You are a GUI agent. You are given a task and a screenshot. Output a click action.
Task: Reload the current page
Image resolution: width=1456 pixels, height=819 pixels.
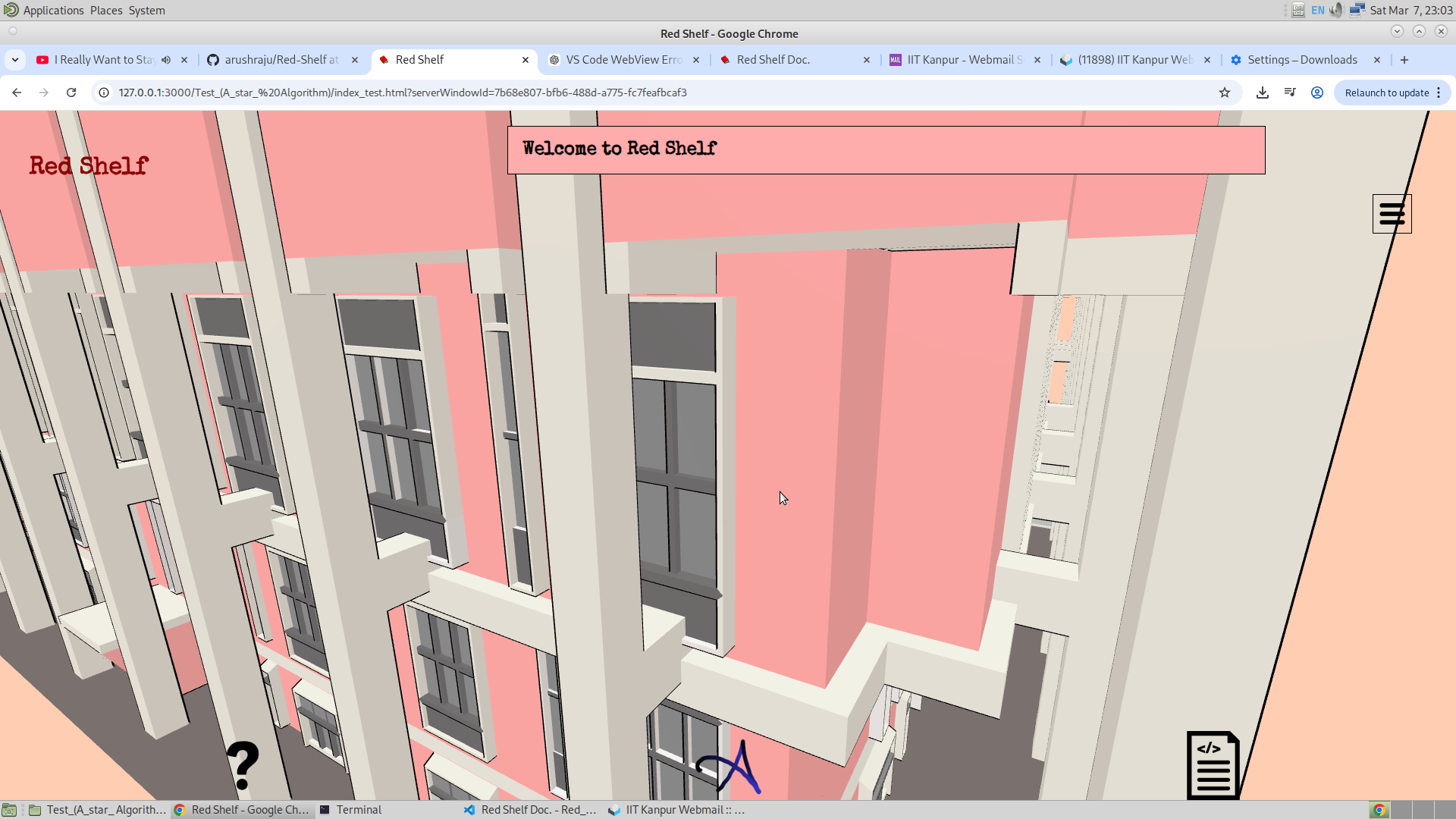pyautogui.click(x=71, y=93)
